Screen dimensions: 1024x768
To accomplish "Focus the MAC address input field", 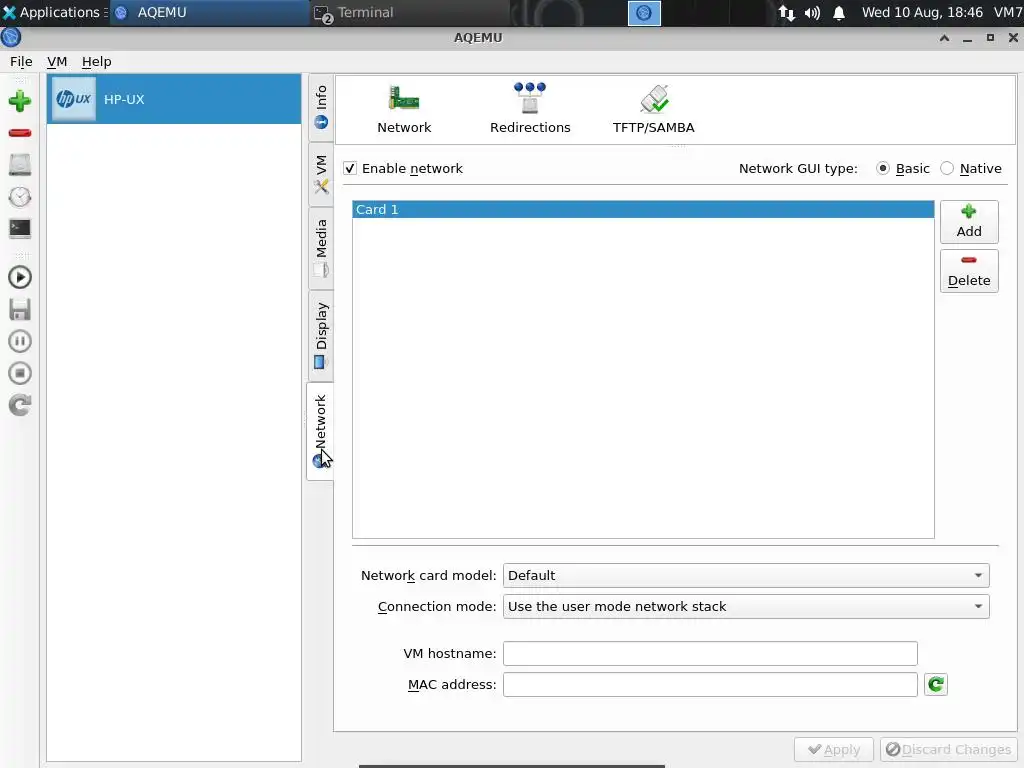I will (x=710, y=685).
